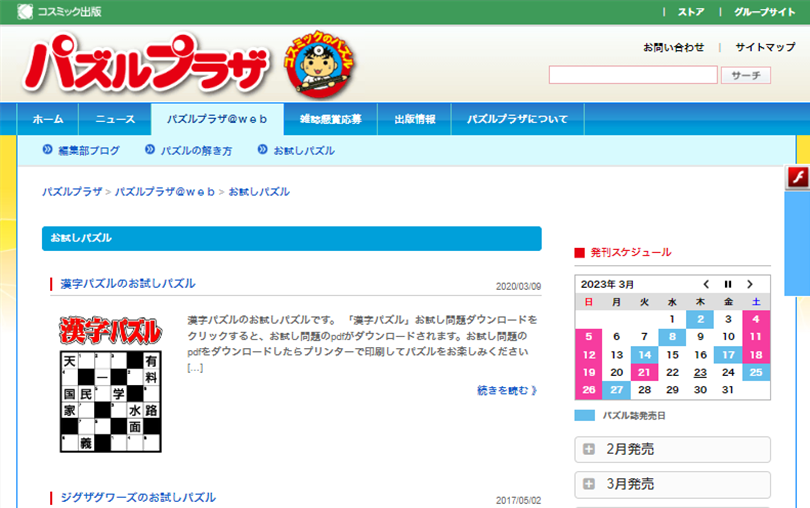
Task: Open the Flash icon side tab
Action: pyautogui.click(x=798, y=177)
